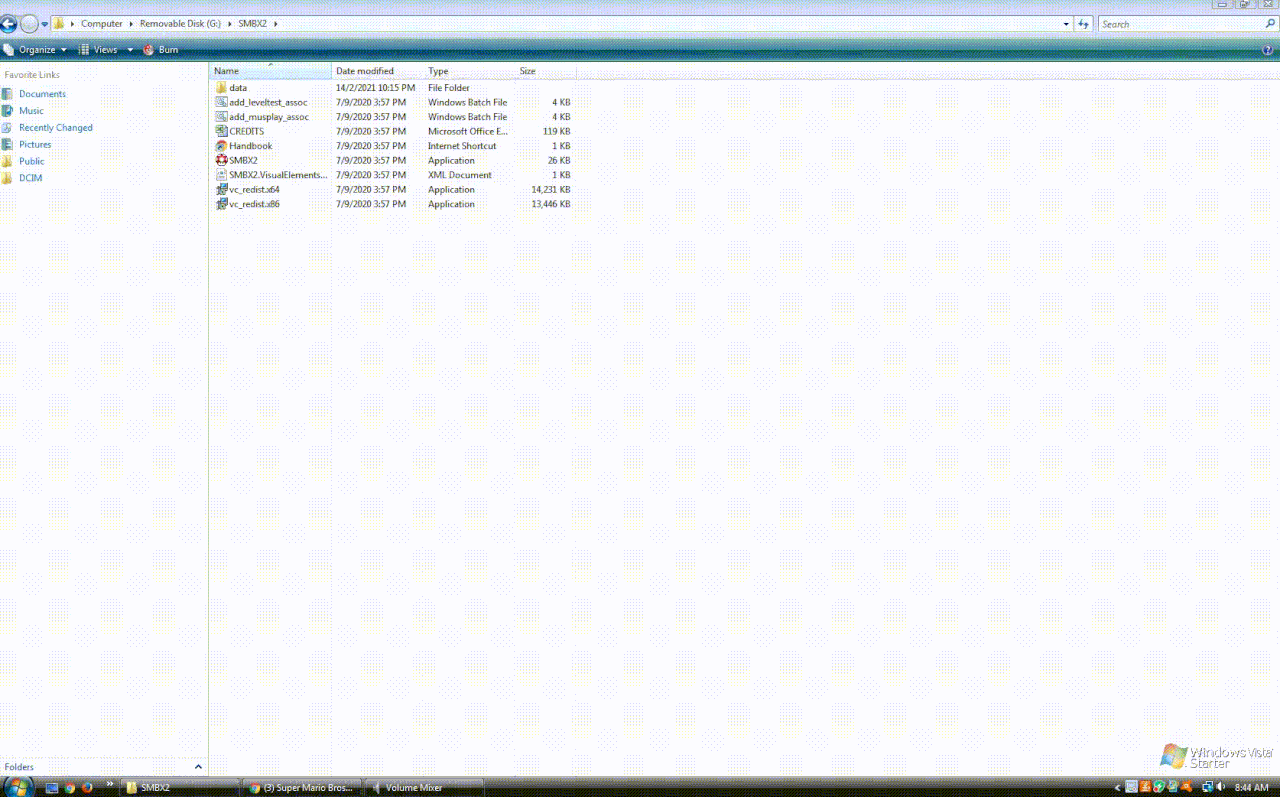Click Burn in the toolbar
Image resolution: width=1280 pixels, height=797 pixels.
[160, 50]
